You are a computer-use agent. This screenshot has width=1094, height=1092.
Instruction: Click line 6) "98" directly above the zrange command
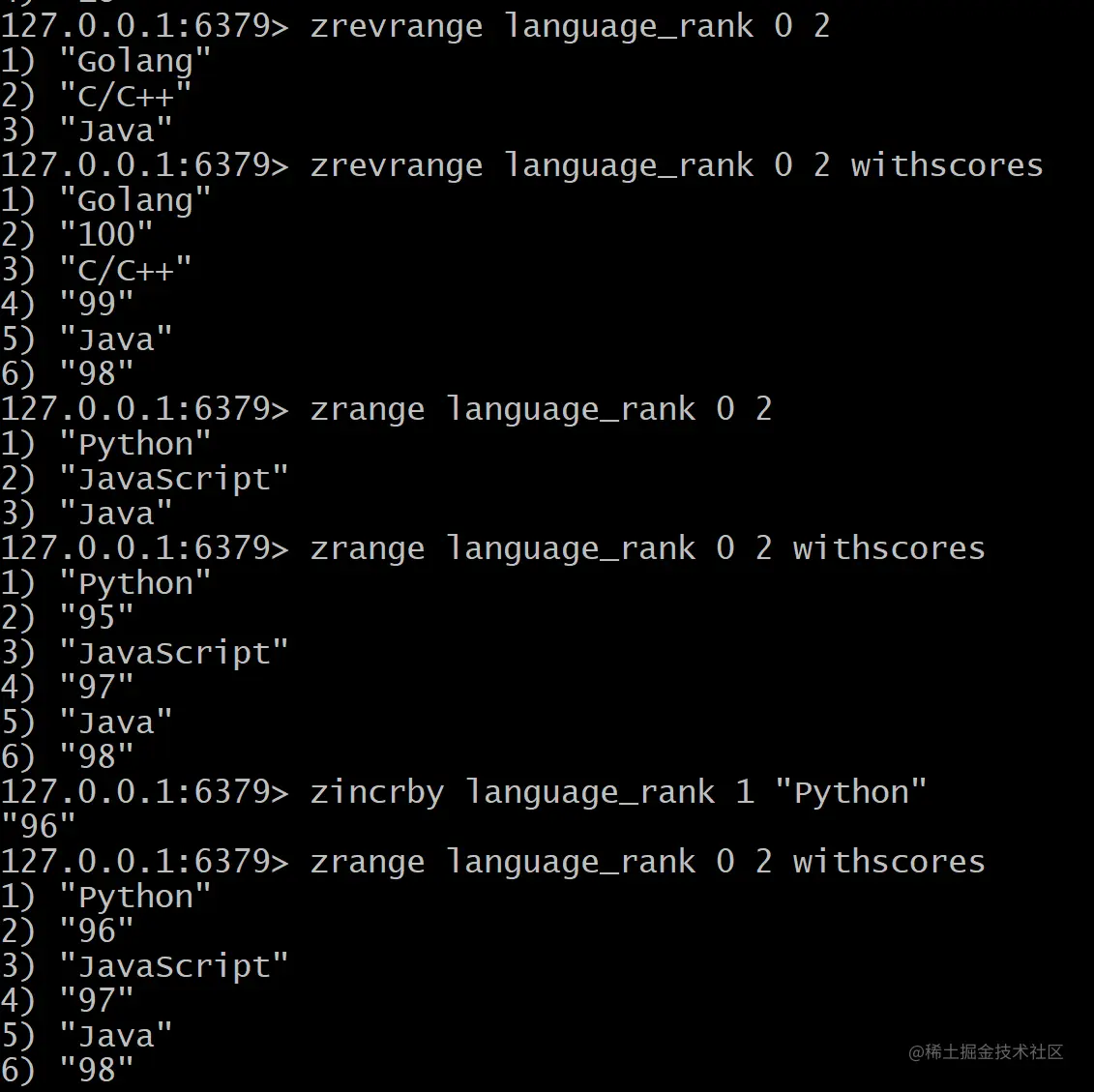point(67,373)
